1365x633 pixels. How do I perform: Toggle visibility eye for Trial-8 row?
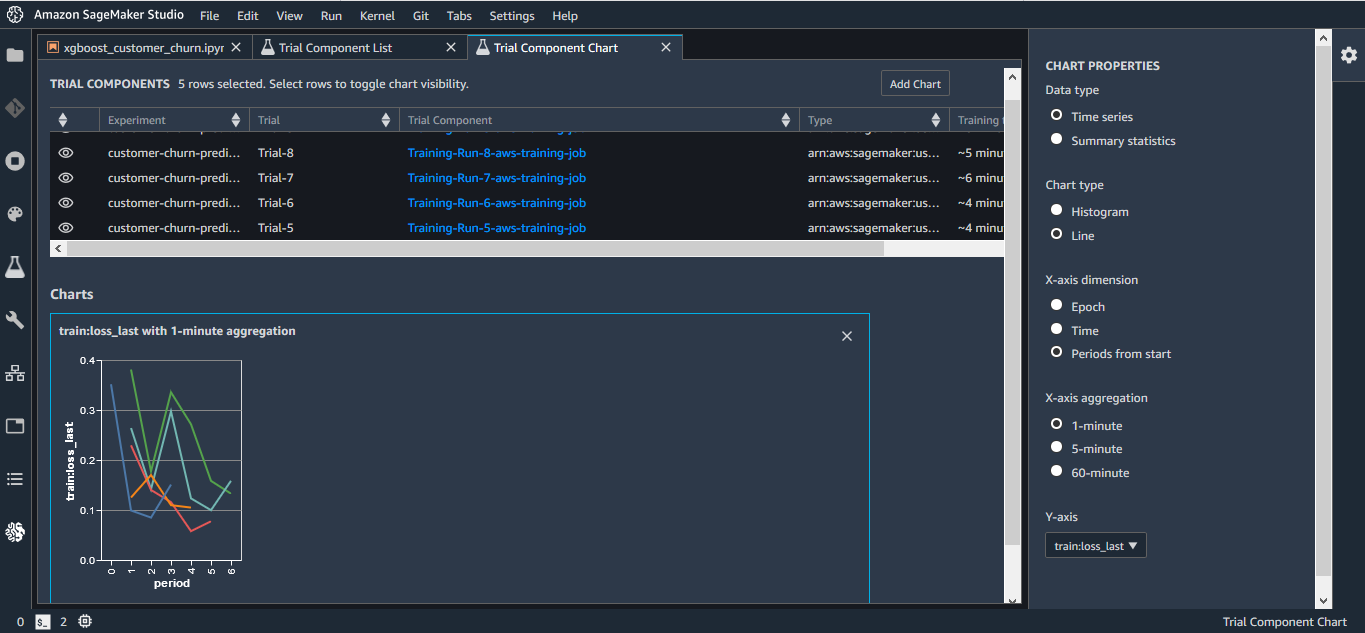point(66,153)
